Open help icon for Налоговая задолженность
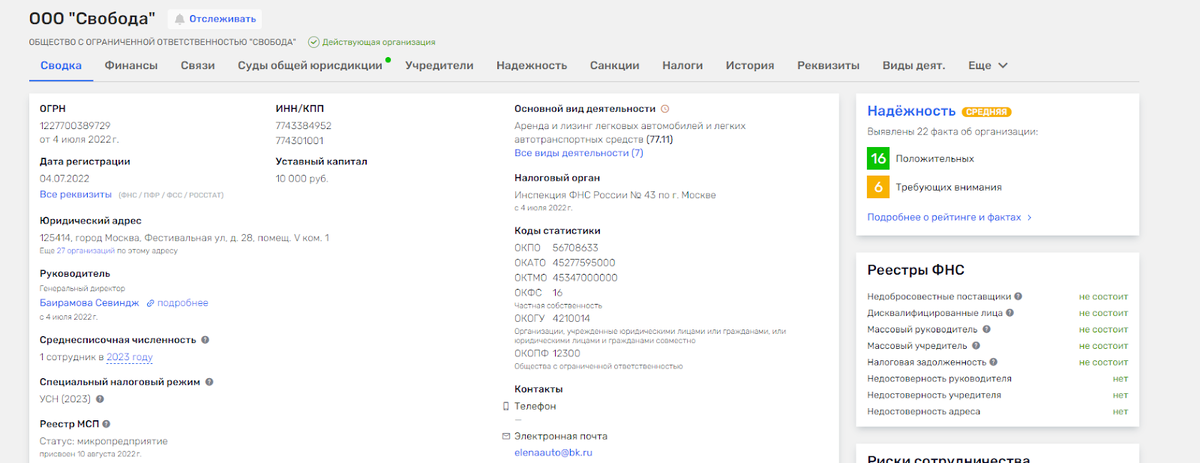 pos(994,362)
